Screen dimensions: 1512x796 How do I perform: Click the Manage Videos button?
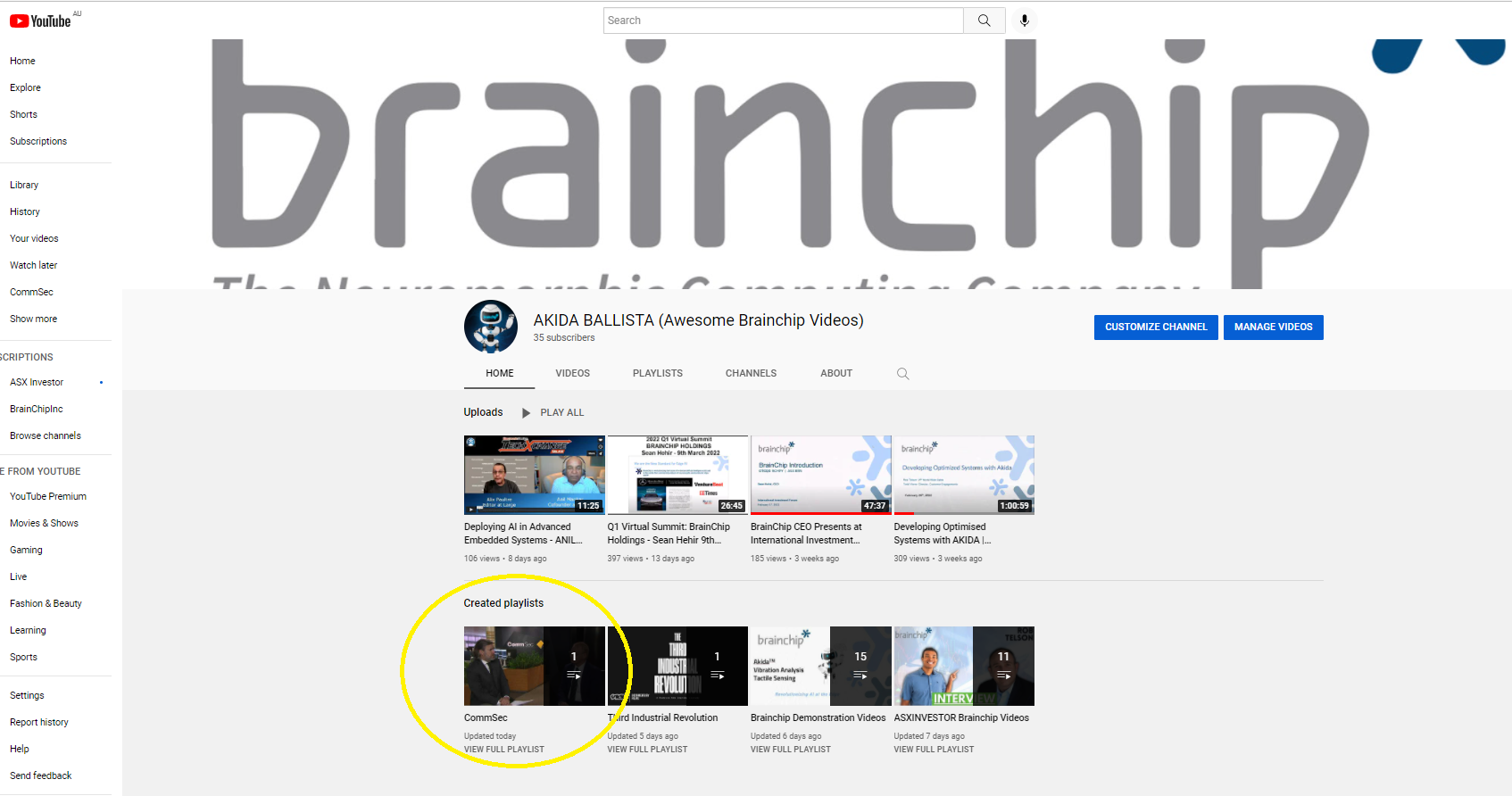(x=1273, y=328)
